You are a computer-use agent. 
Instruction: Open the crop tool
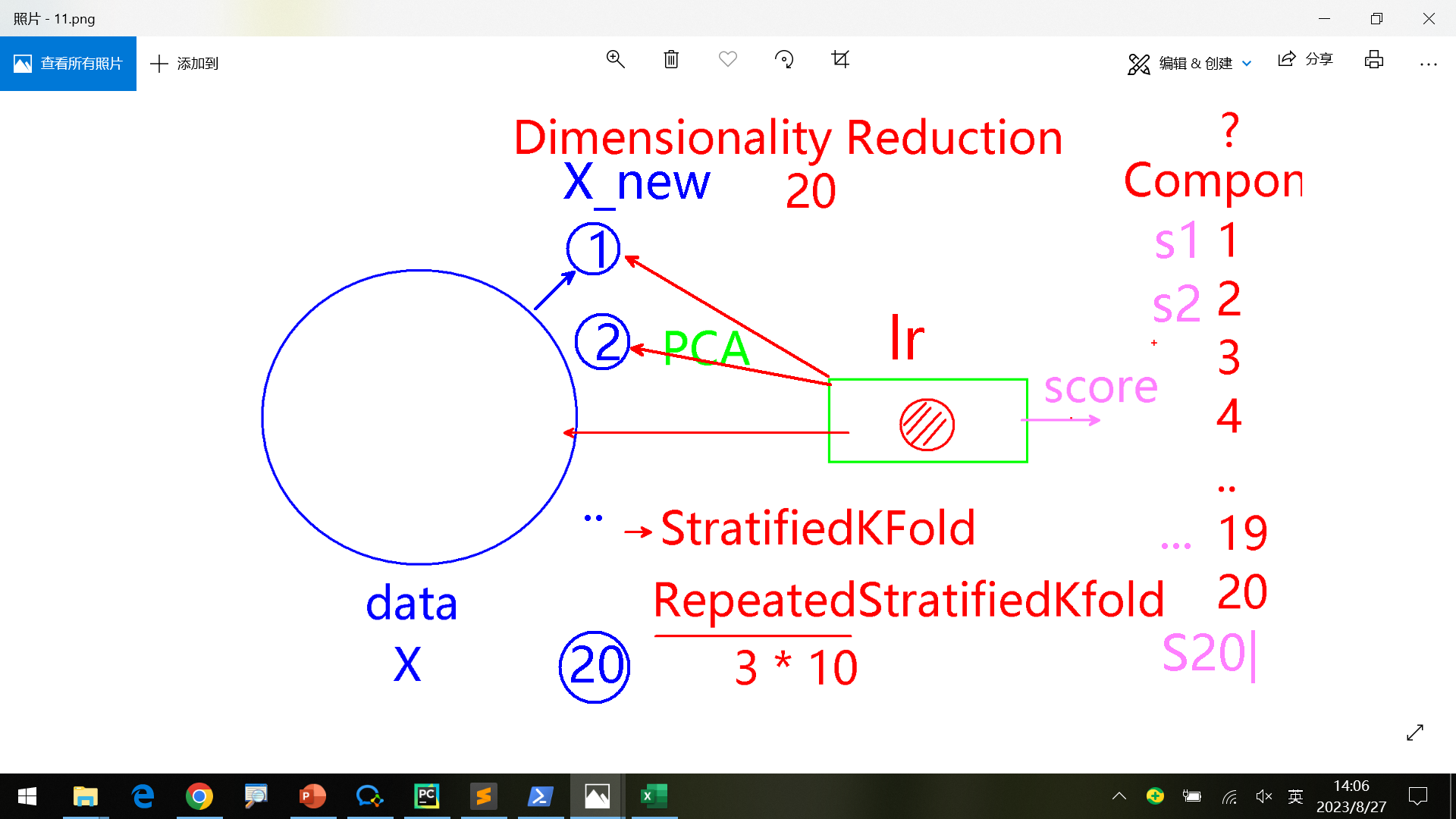(x=840, y=60)
